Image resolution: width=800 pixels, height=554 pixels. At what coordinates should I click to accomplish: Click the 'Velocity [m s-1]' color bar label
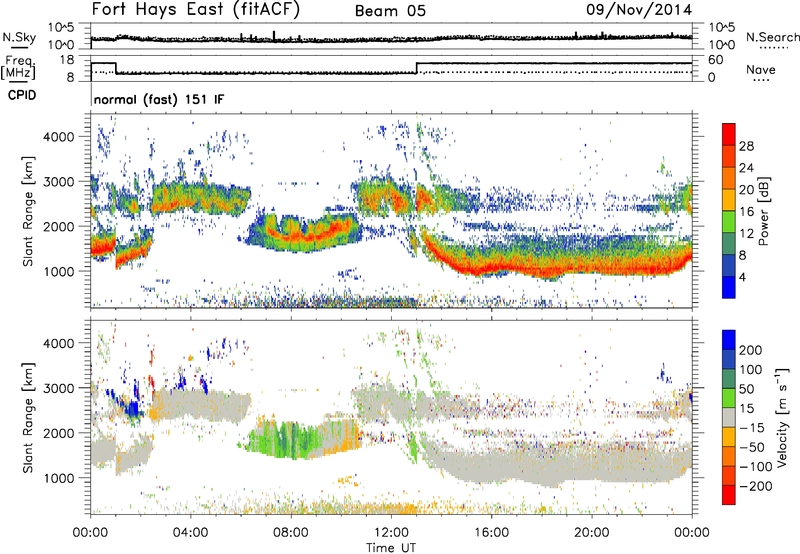782,417
